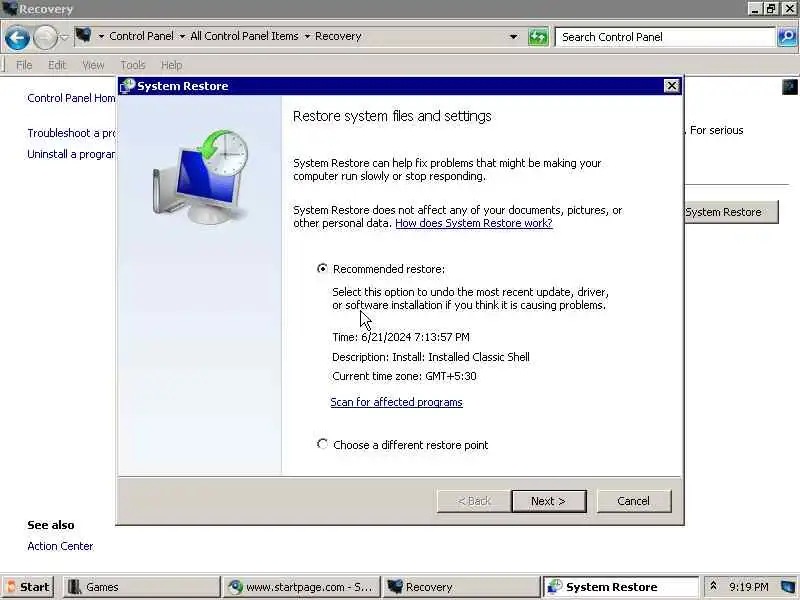The width and height of the screenshot is (800, 600).
Task: Switch to Recovery taskbar item
Action: [461, 587]
